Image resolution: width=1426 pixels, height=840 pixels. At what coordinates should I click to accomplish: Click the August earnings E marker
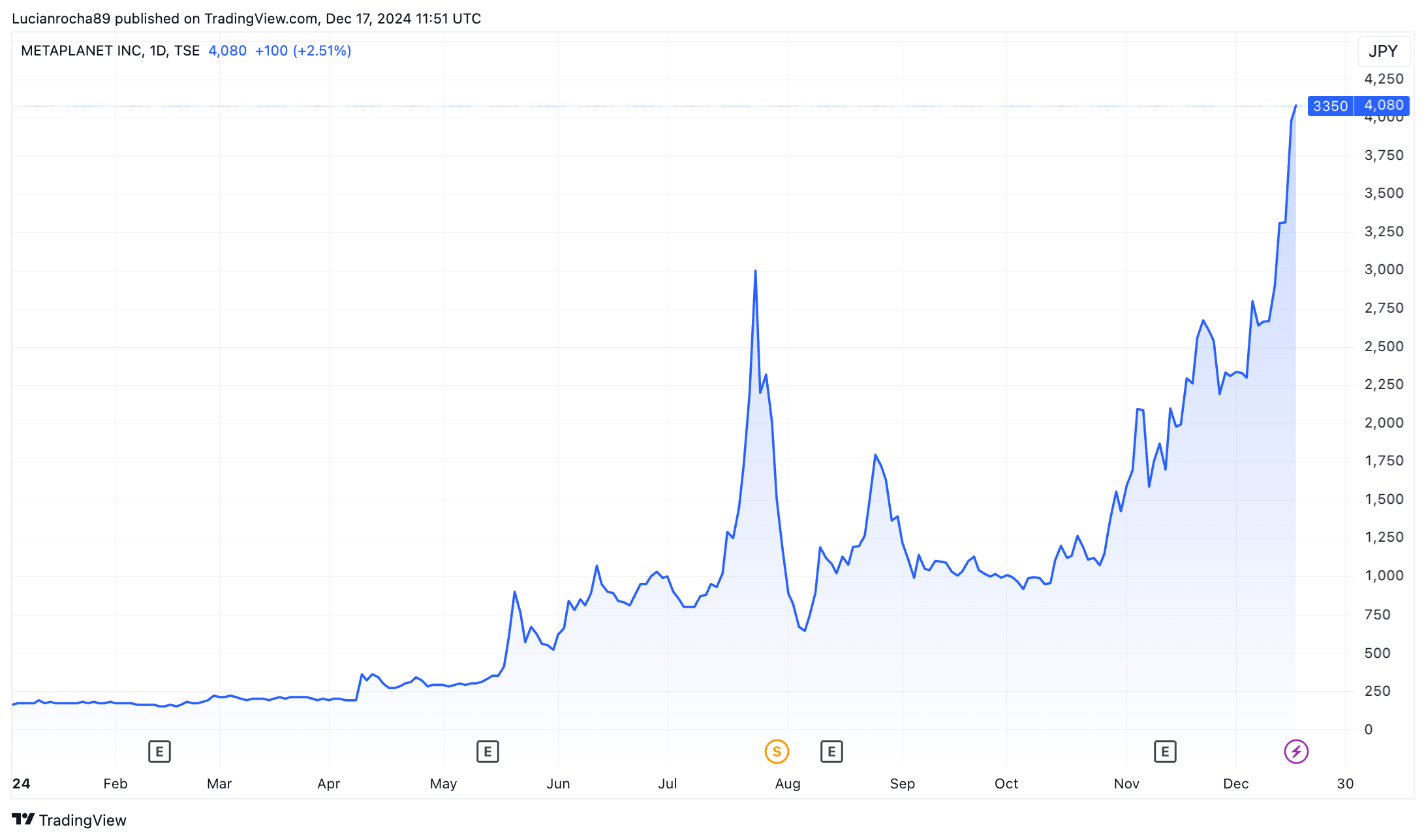pos(831,751)
